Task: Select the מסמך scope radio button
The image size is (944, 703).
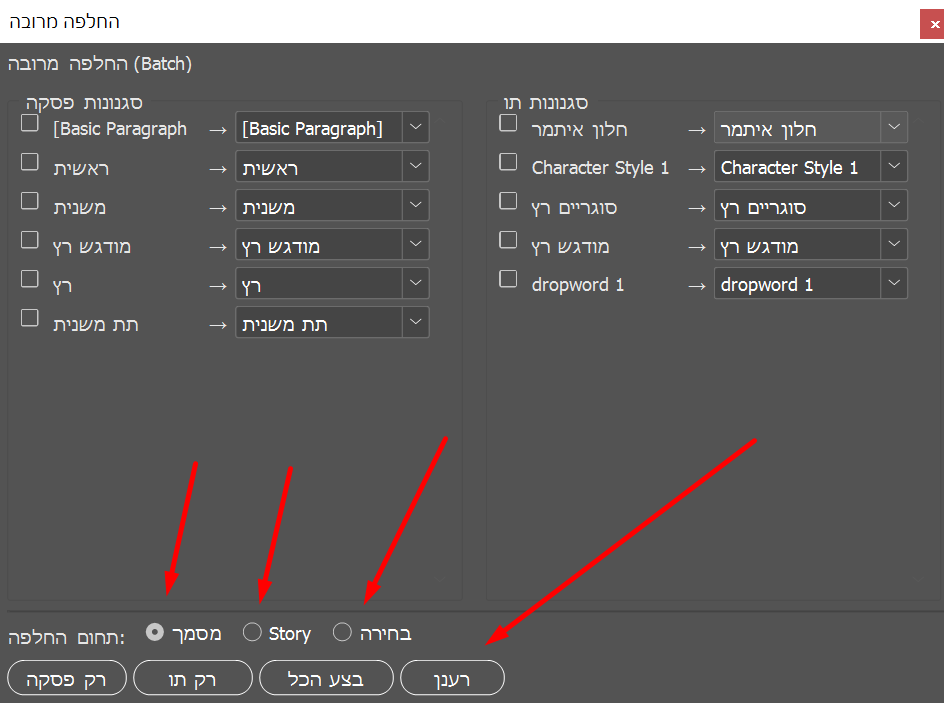Action: click(155, 632)
